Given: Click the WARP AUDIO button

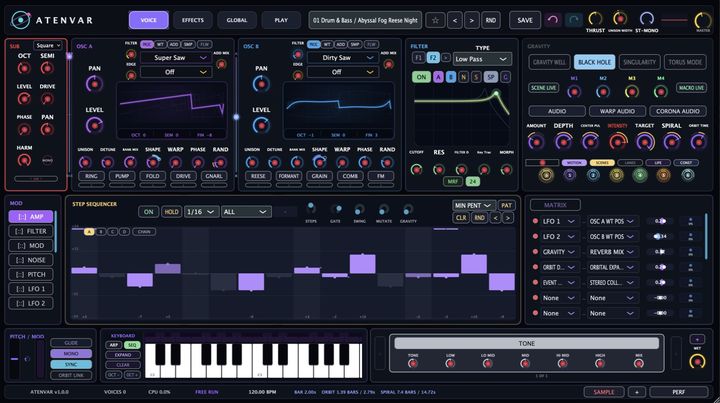Looking at the screenshot, I should (617, 111).
